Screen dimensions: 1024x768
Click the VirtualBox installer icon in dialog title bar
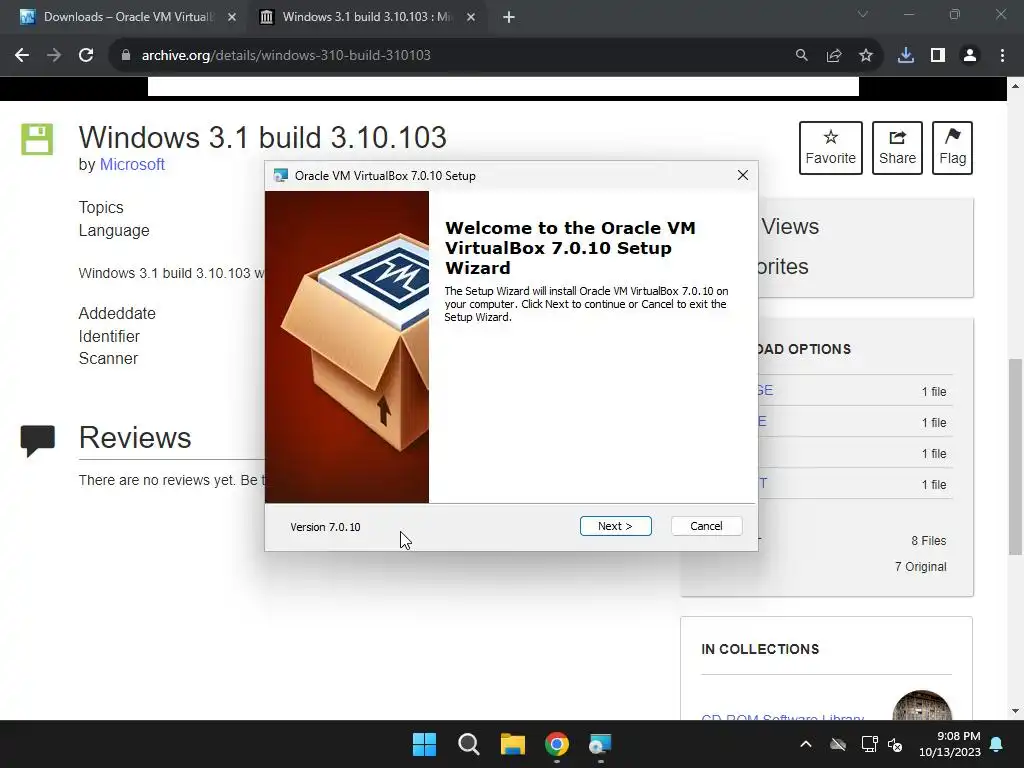[x=281, y=175]
